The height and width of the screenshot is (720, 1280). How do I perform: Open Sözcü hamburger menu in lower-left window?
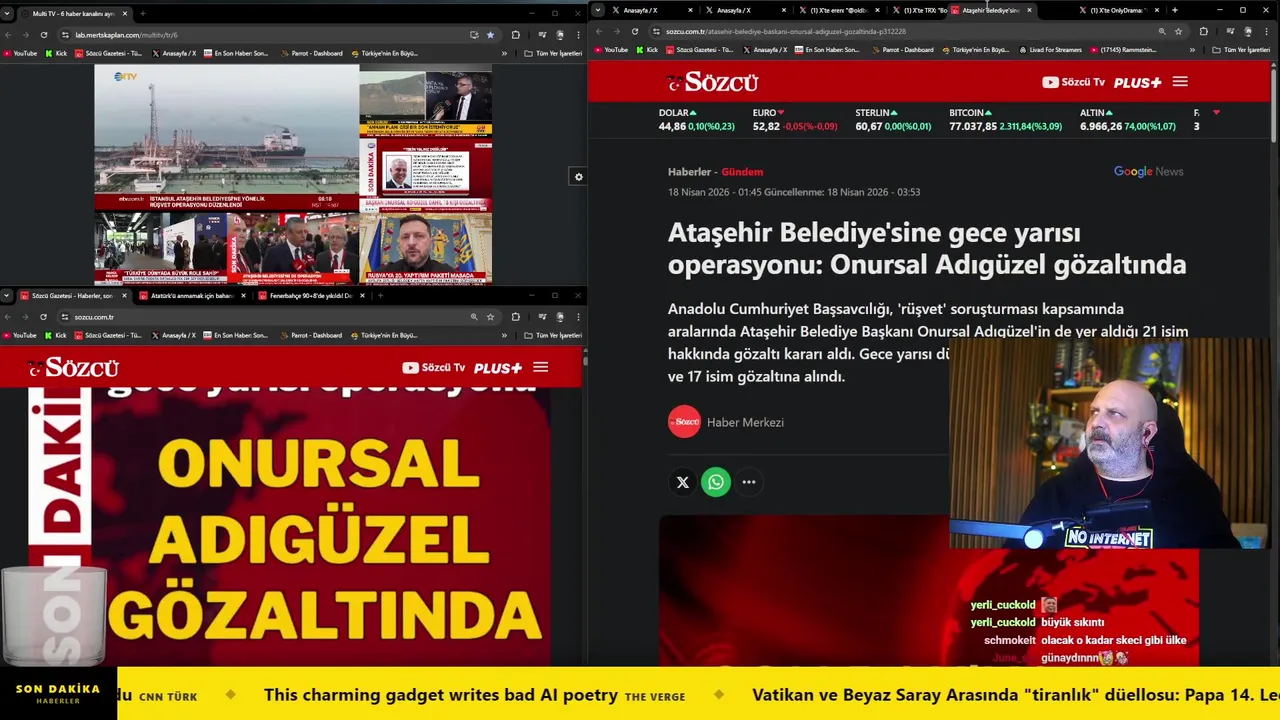(x=540, y=367)
